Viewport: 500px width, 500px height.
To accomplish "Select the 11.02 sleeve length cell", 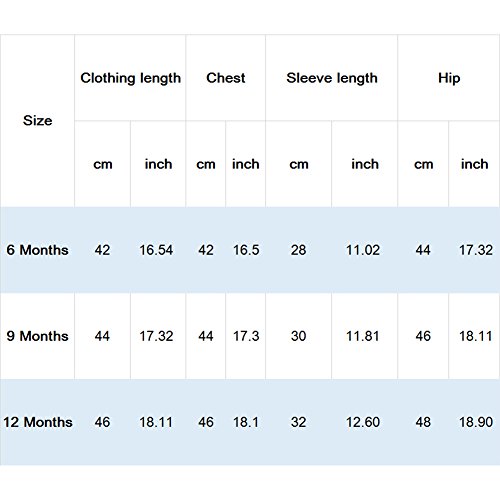I will [x=365, y=250].
